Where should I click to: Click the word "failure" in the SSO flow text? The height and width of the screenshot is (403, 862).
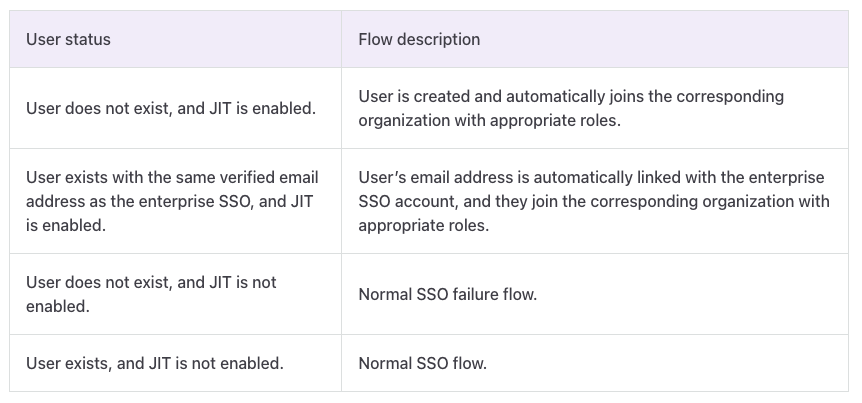(472, 295)
